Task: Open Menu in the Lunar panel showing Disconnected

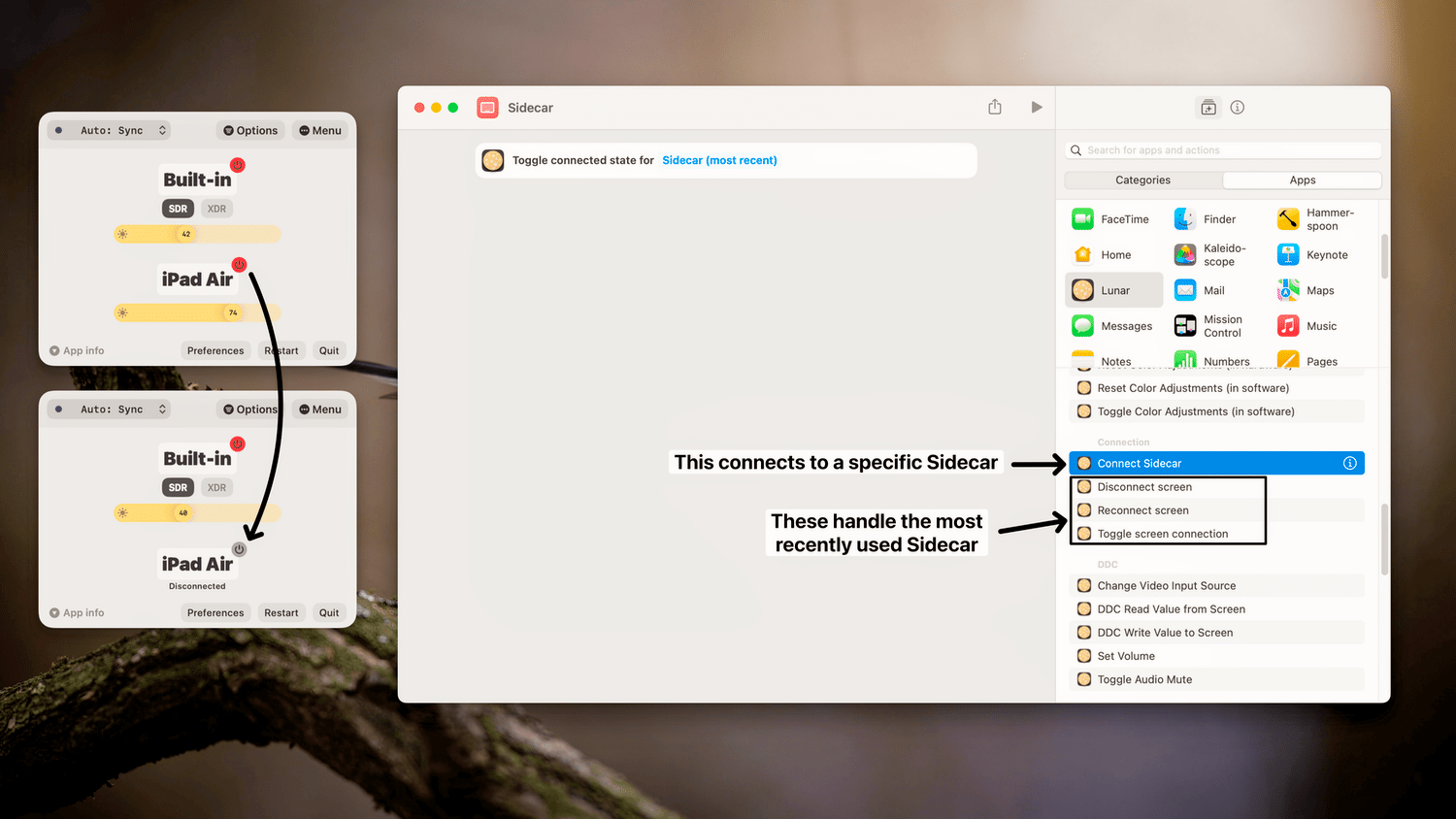Action: 320,409
